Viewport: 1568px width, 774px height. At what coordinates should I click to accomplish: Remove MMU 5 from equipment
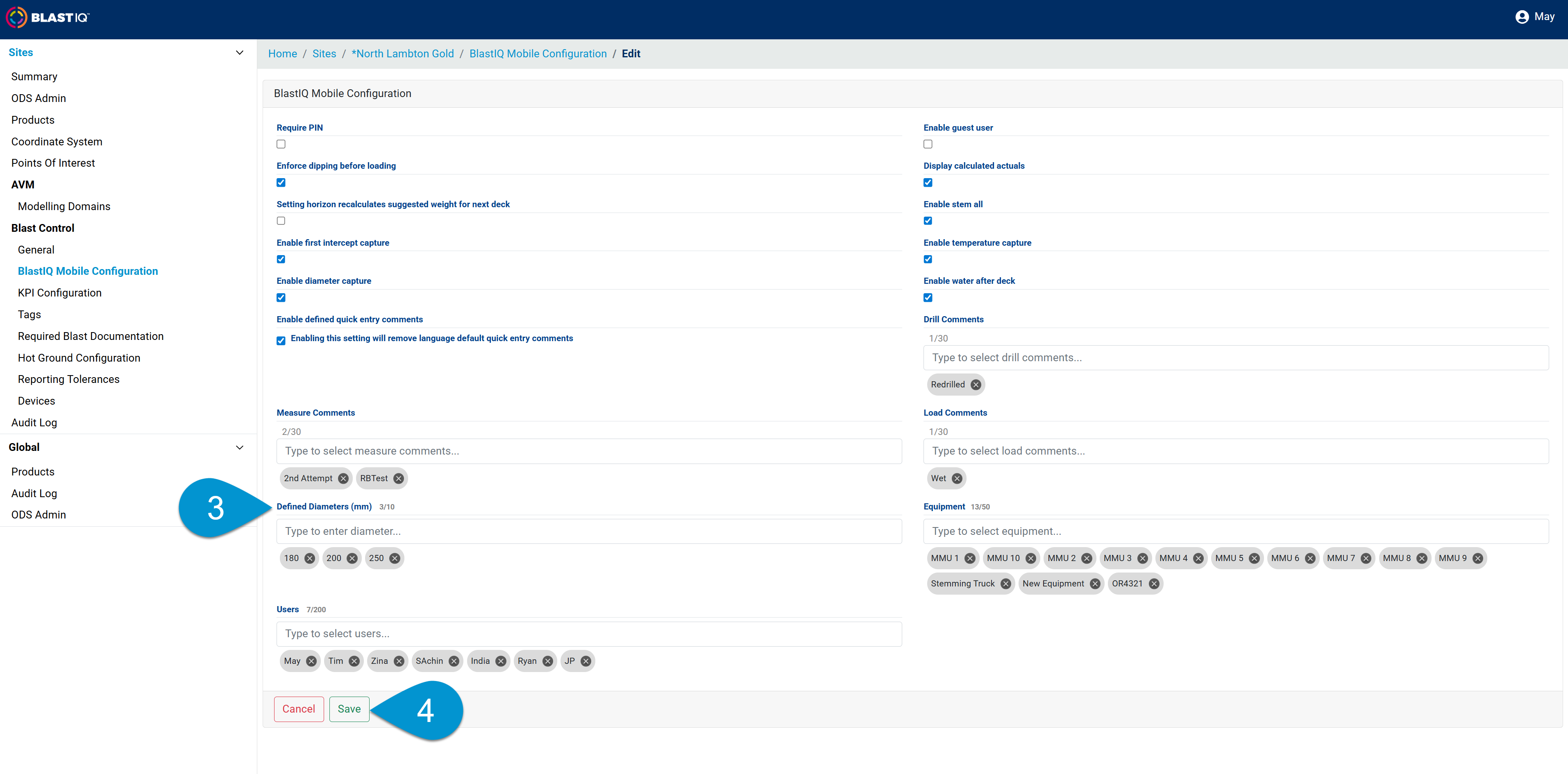(x=1255, y=558)
